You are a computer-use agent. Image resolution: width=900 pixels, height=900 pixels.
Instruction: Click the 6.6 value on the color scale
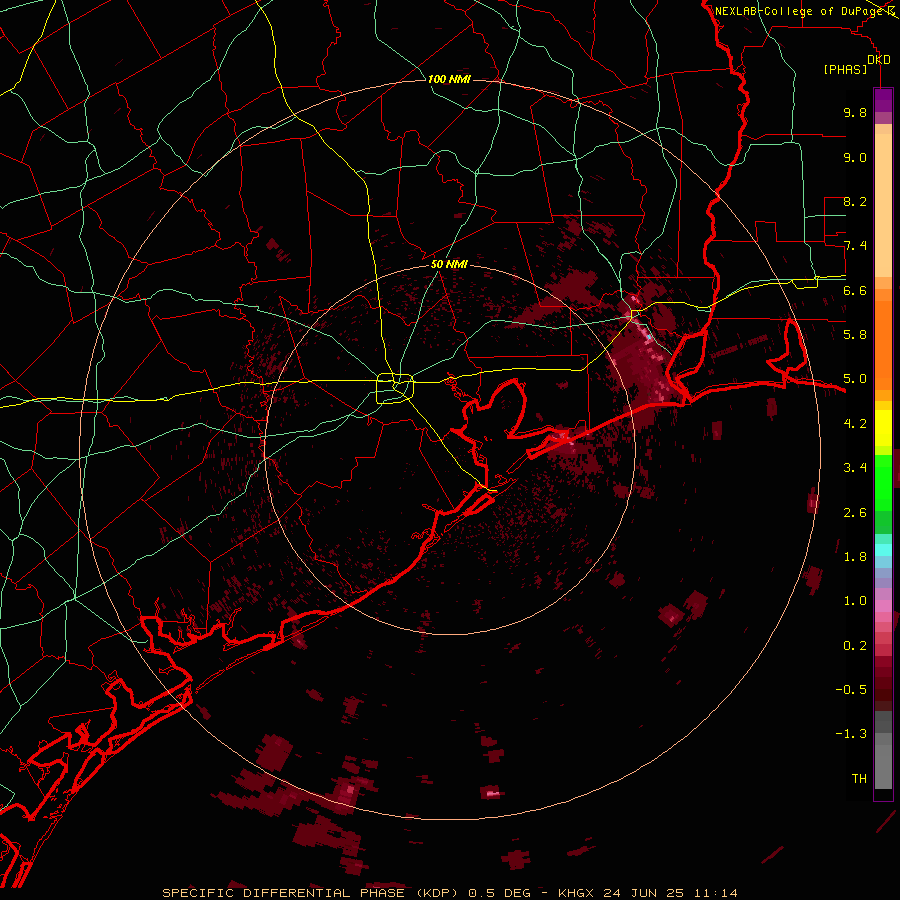[855, 290]
